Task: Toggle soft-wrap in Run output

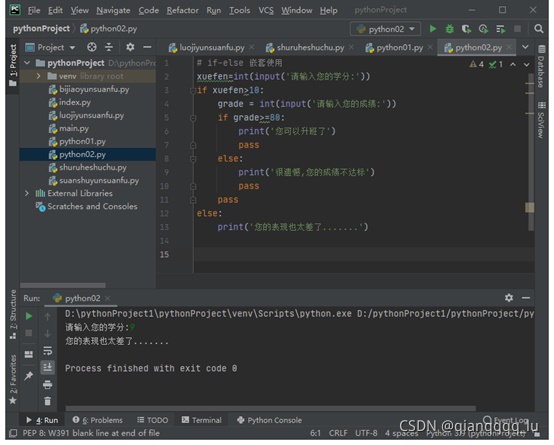Action: [x=47, y=351]
